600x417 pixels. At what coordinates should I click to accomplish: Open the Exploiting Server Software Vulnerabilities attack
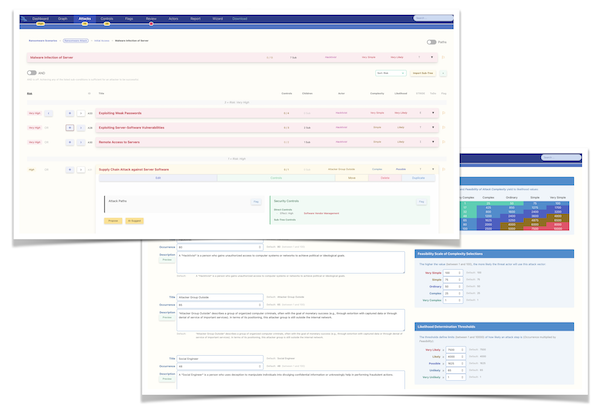pos(152,128)
